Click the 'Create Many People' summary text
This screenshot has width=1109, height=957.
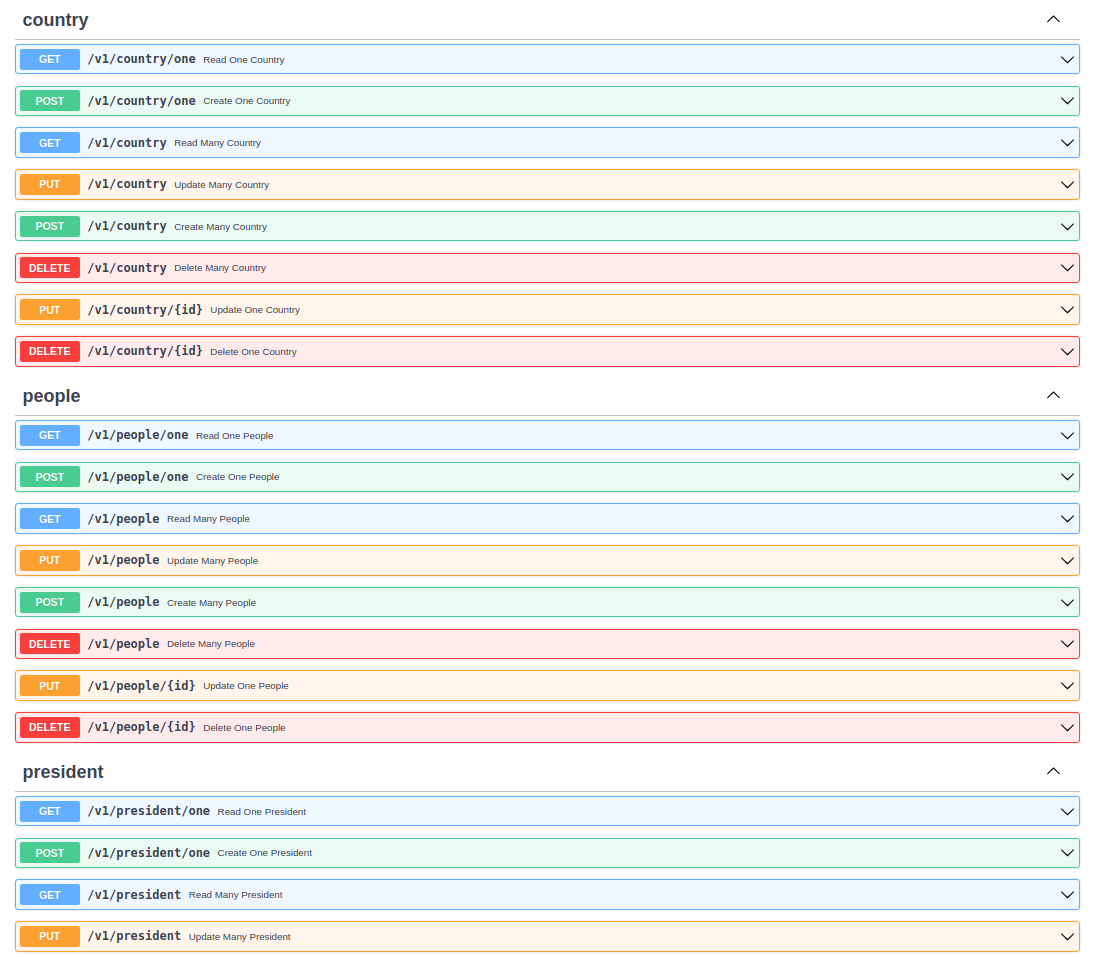point(211,603)
